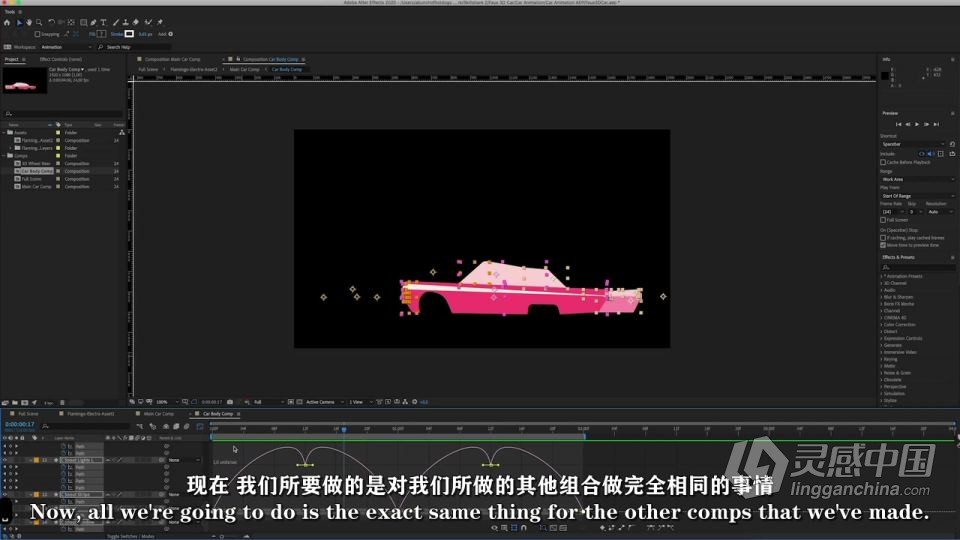Image resolution: width=960 pixels, height=540 pixels.
Task: Uncheck 'Move time to preview time'
Action: 883,245
